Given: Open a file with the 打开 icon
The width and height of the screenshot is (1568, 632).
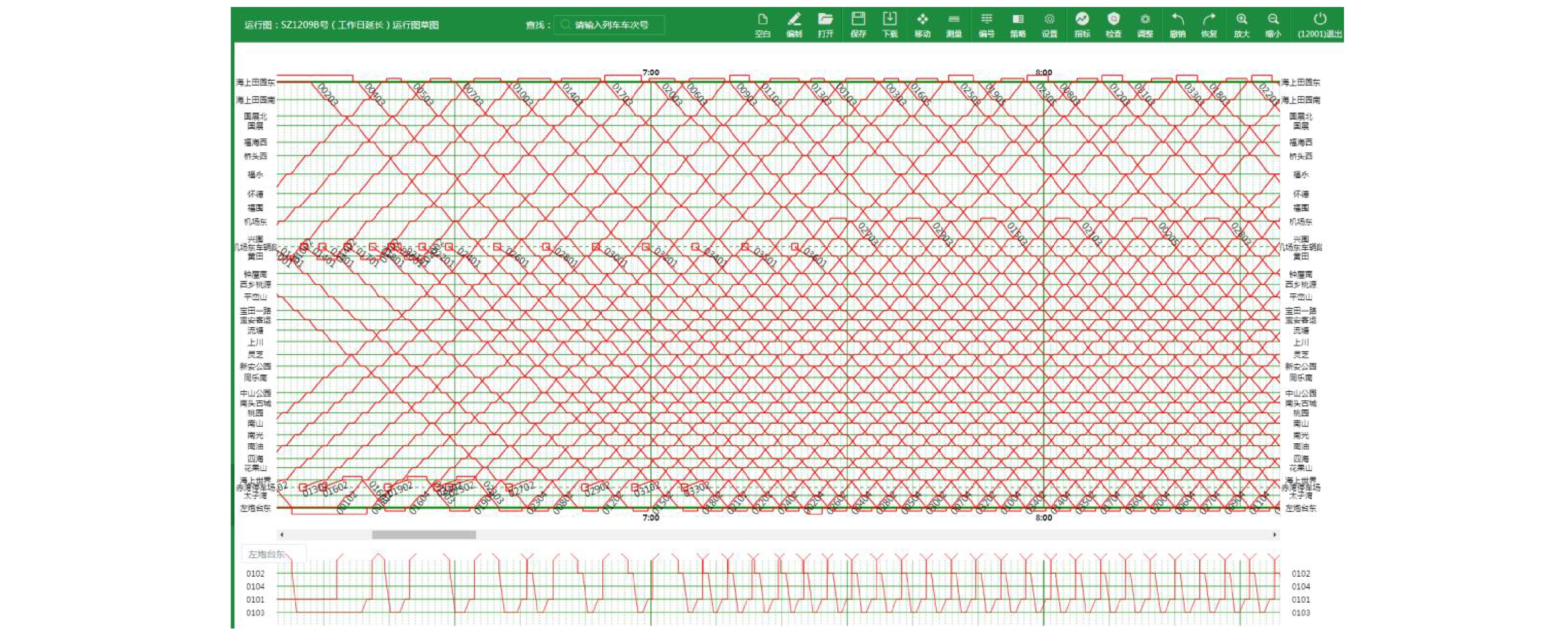Looking at the screenshot, I should (x=825, y=24).
